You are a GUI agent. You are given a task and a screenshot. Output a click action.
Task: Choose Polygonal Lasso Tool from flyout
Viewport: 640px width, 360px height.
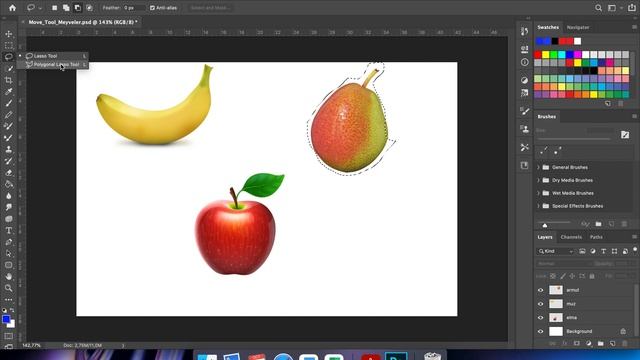tap(52, 64)
